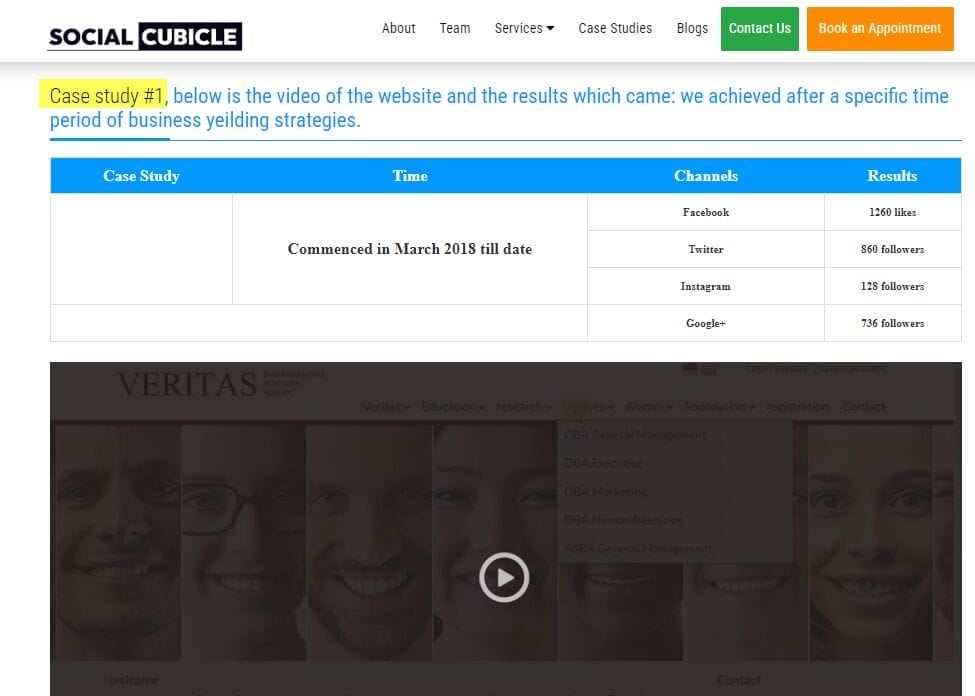Select the Instagram channel cell
975x696 pixels.
pos(706,286)
